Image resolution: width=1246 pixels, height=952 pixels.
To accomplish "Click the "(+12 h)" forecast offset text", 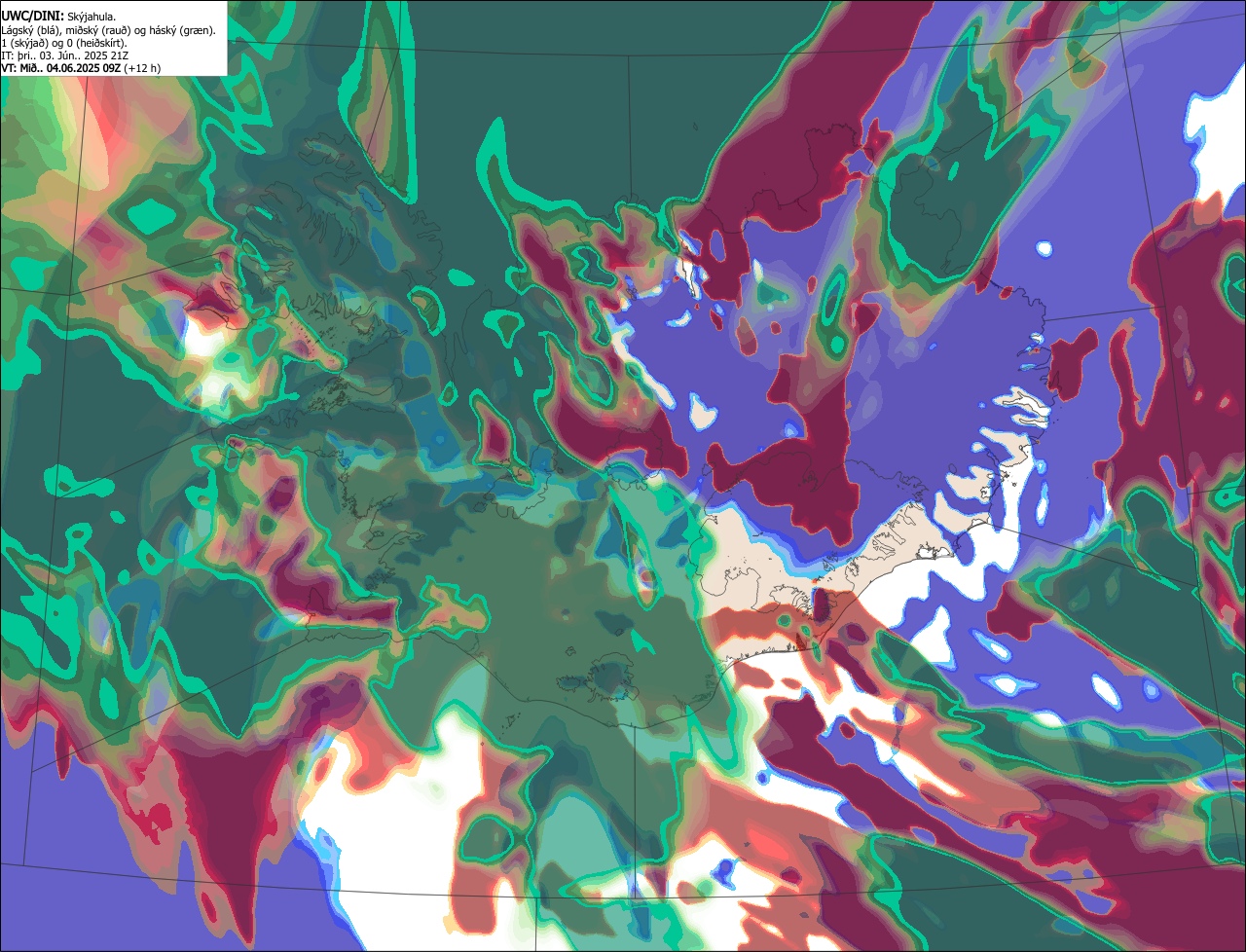I will (142, 68).
